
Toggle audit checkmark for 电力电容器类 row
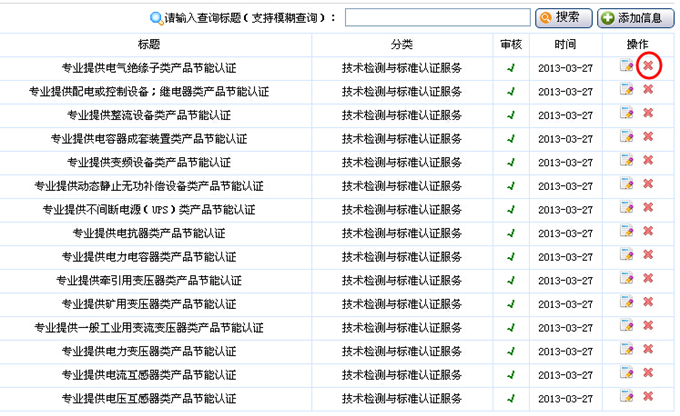tap(511, 257)
